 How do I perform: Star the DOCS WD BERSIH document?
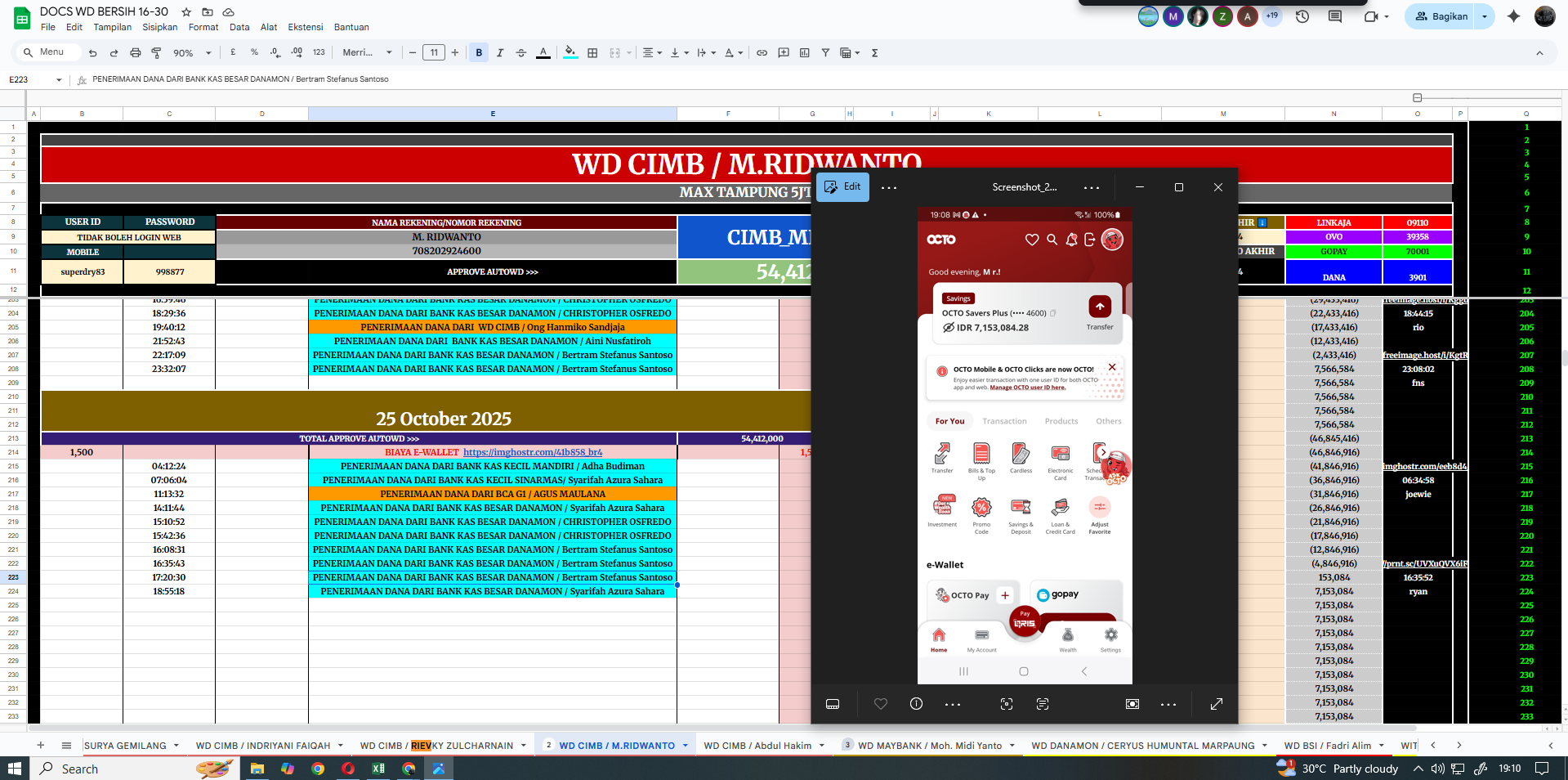(186, 12)
